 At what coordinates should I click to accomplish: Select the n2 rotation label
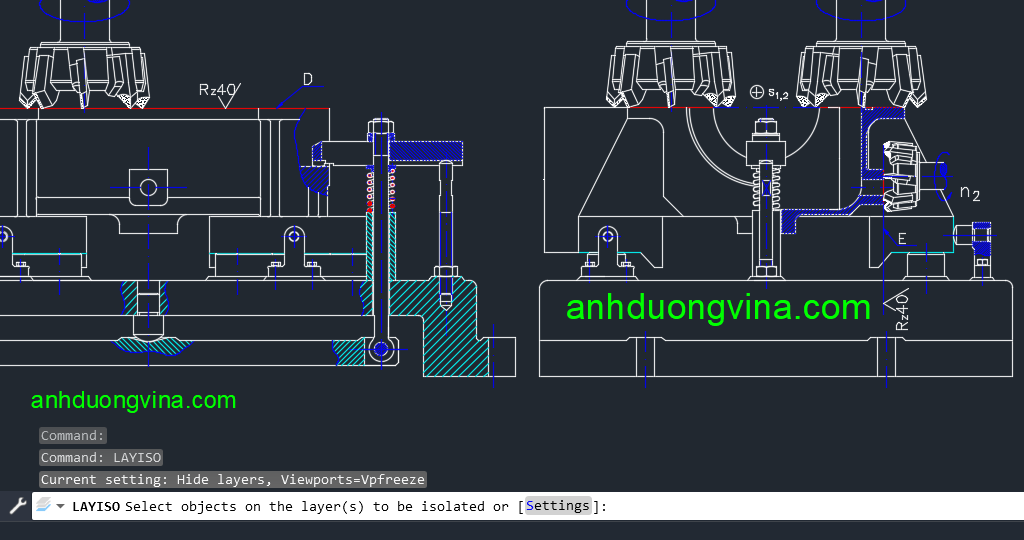click(969, 192)
